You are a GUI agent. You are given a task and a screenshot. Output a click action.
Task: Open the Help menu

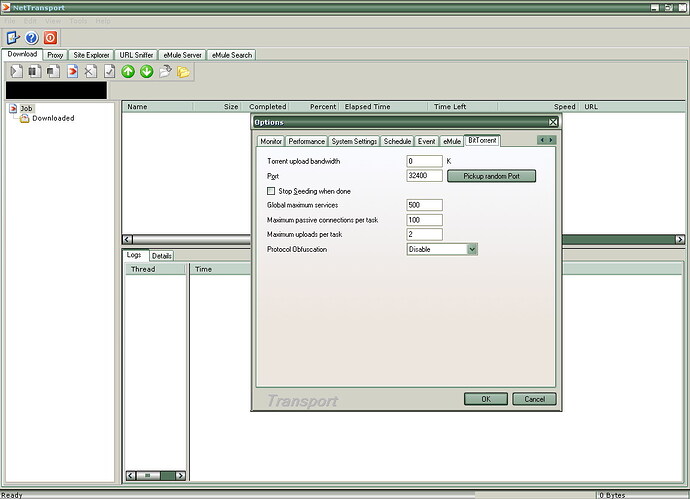(x=103, y=21)
